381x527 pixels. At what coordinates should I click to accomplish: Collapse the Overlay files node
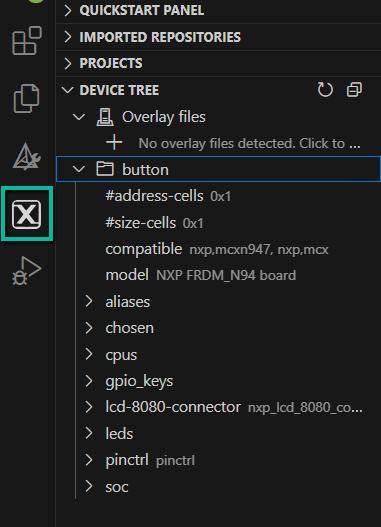coord(79,117)
